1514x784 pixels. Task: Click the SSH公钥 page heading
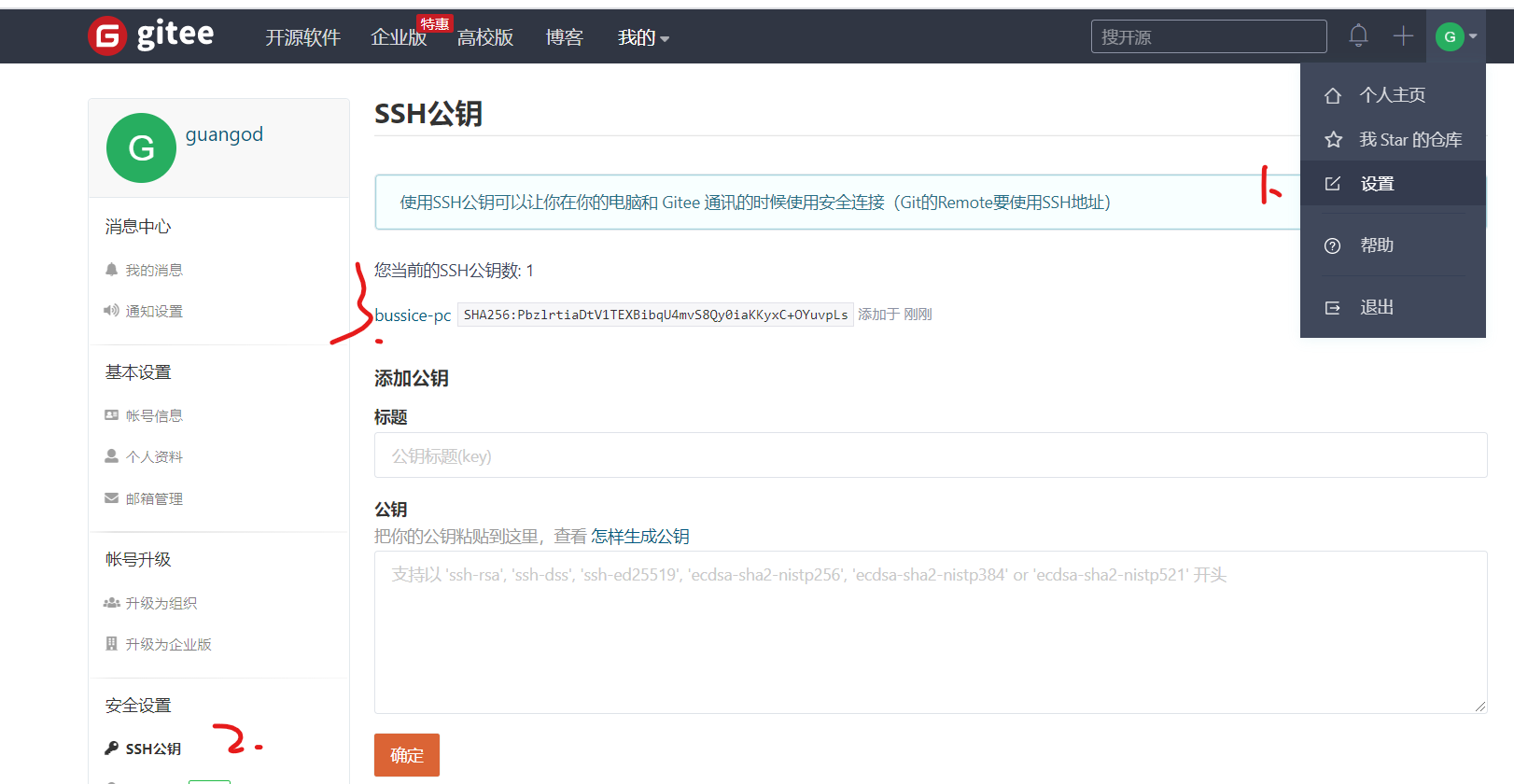click(x=428, y=114)
